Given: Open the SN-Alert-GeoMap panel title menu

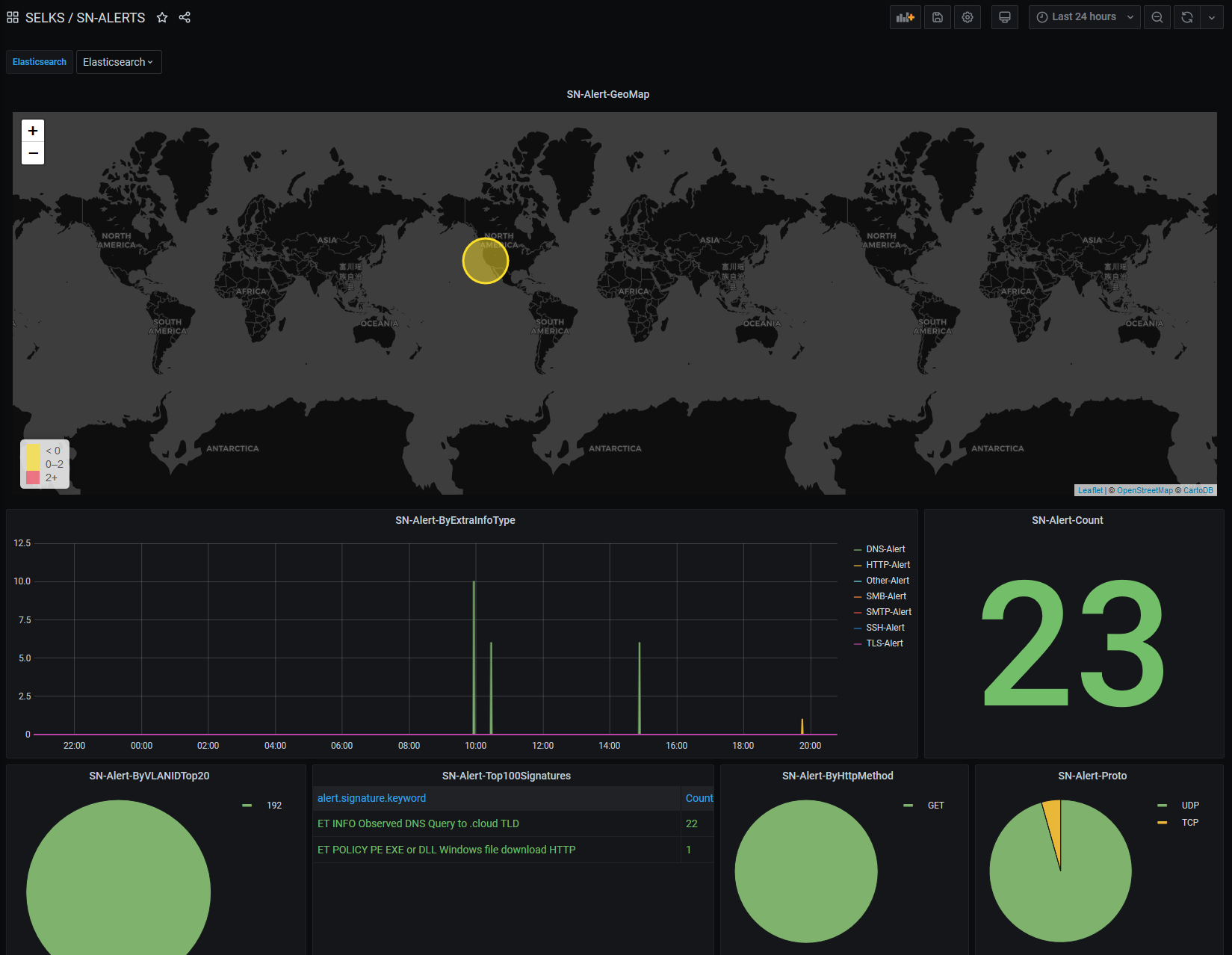Looking at the screenshot, I should [608, 94].
